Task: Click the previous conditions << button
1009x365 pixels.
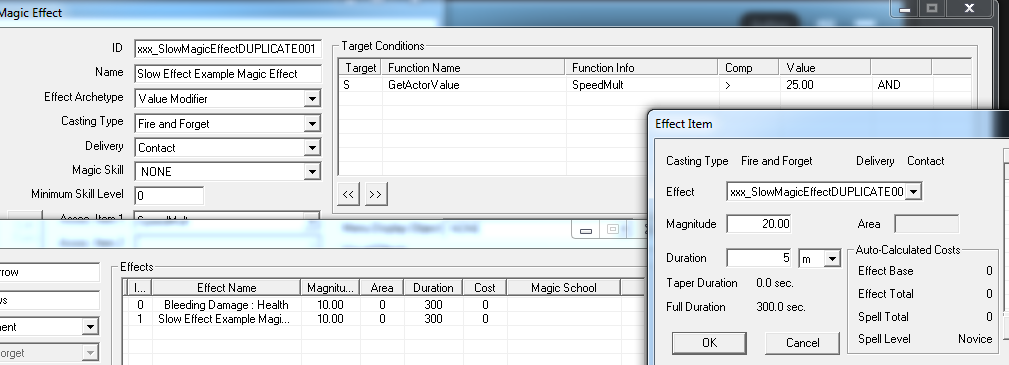Action: click(348, 194)
